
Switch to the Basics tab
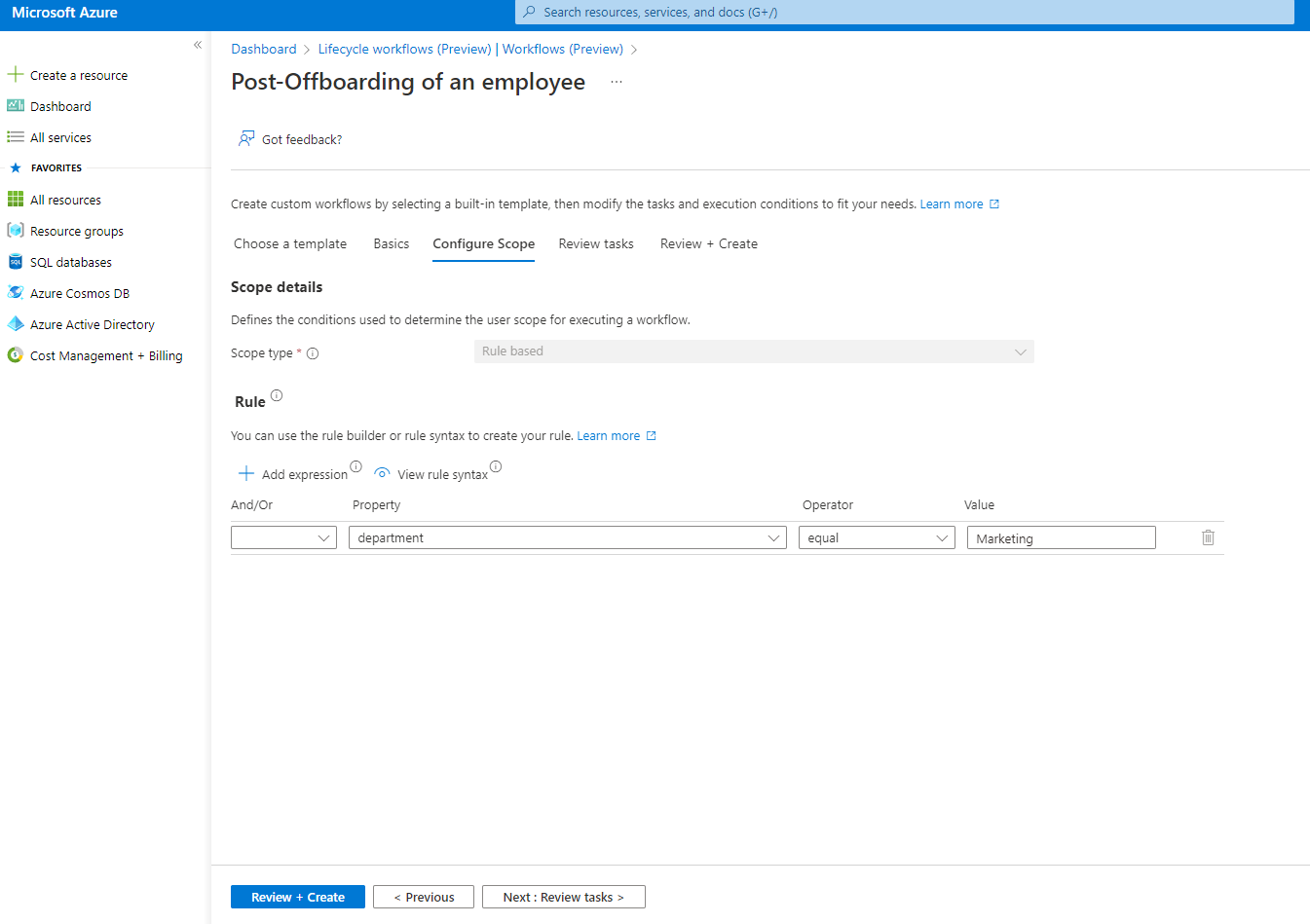pos(392,243)
